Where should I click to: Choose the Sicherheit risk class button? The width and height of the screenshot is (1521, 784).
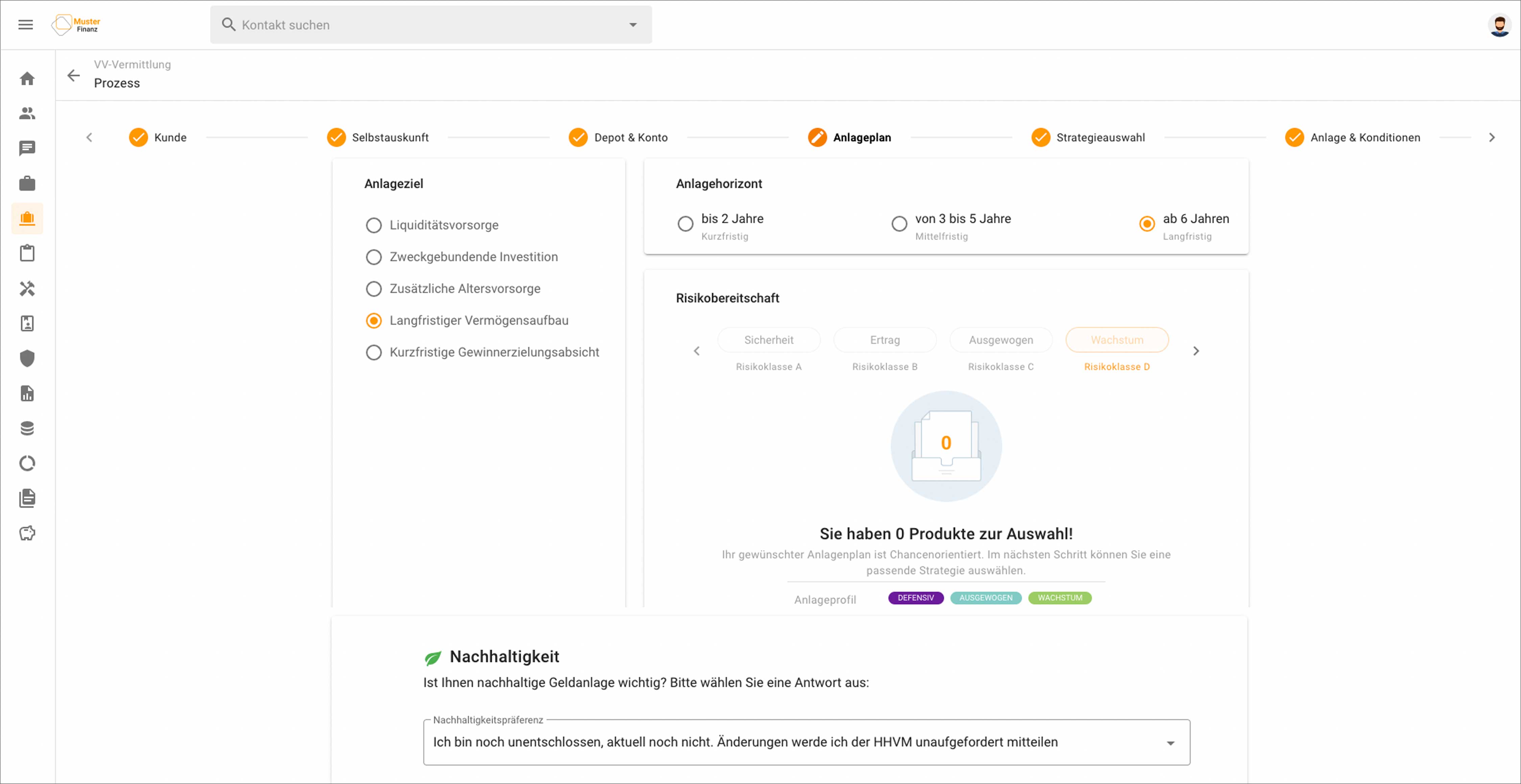click(x=768, y=340)
